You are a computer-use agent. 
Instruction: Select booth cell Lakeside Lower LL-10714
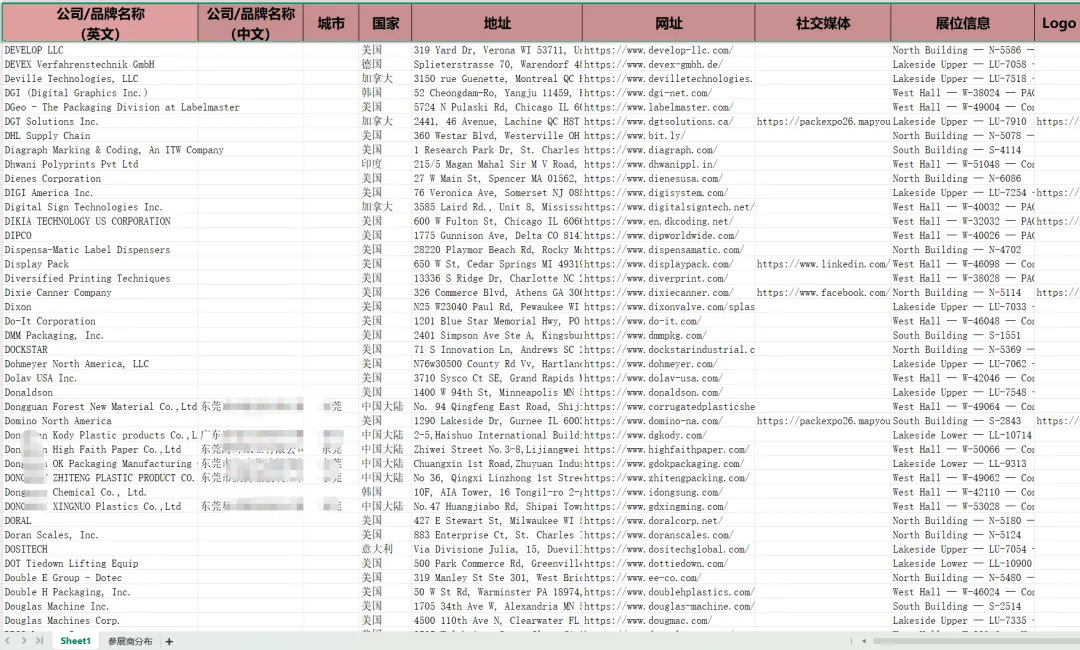[x=962, y=435]
